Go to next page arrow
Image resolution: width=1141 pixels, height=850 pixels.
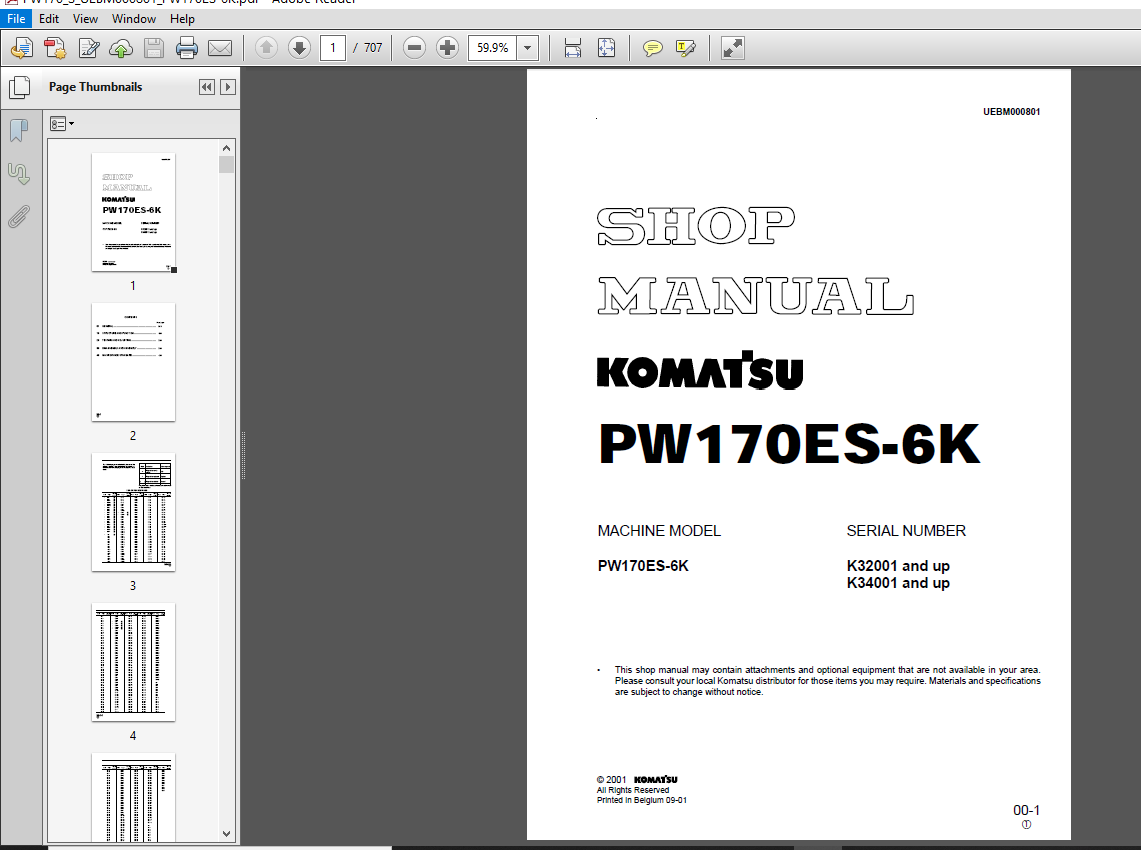[x=299, y=48]
